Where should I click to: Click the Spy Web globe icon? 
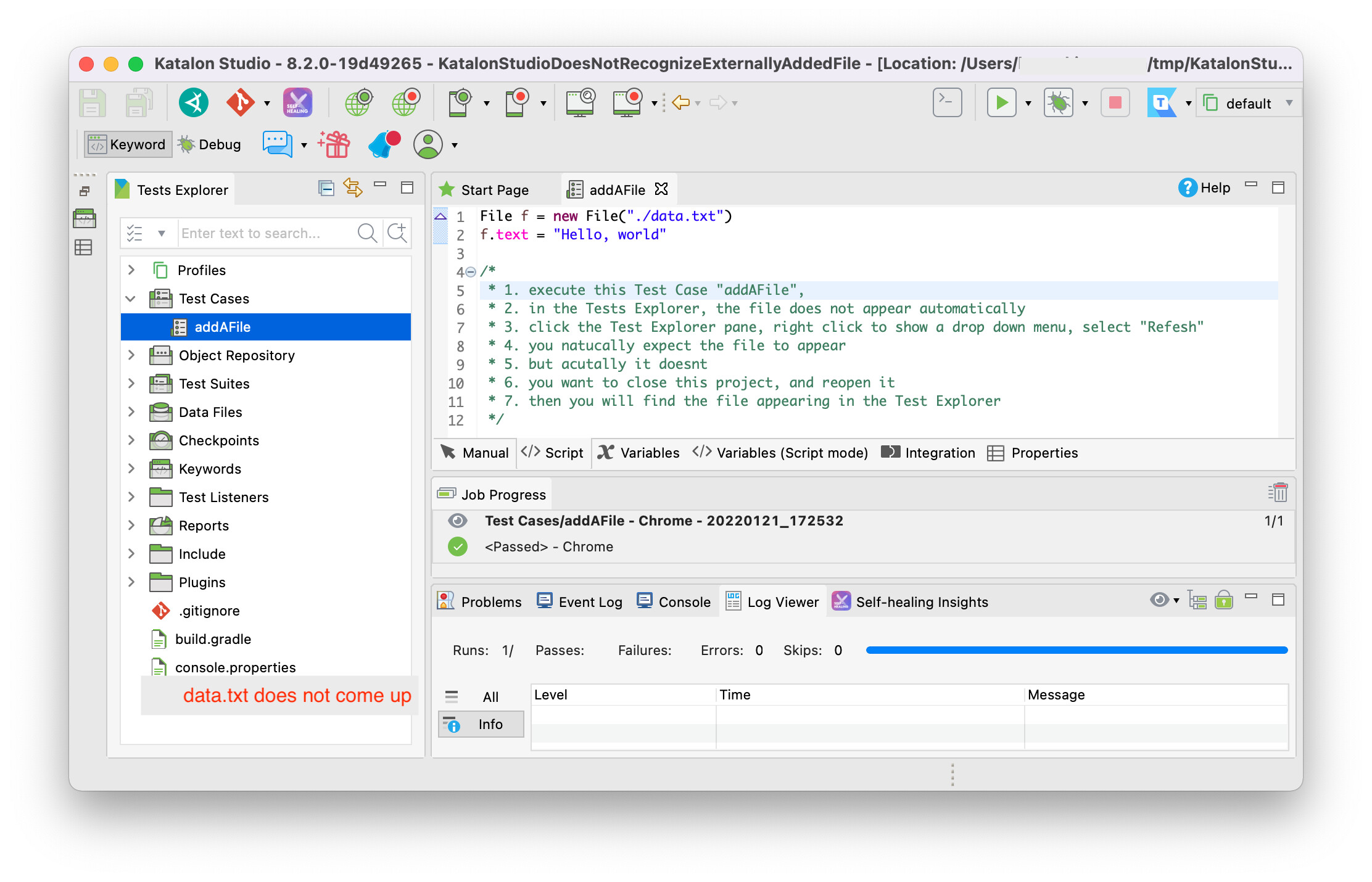click(358, 103)
